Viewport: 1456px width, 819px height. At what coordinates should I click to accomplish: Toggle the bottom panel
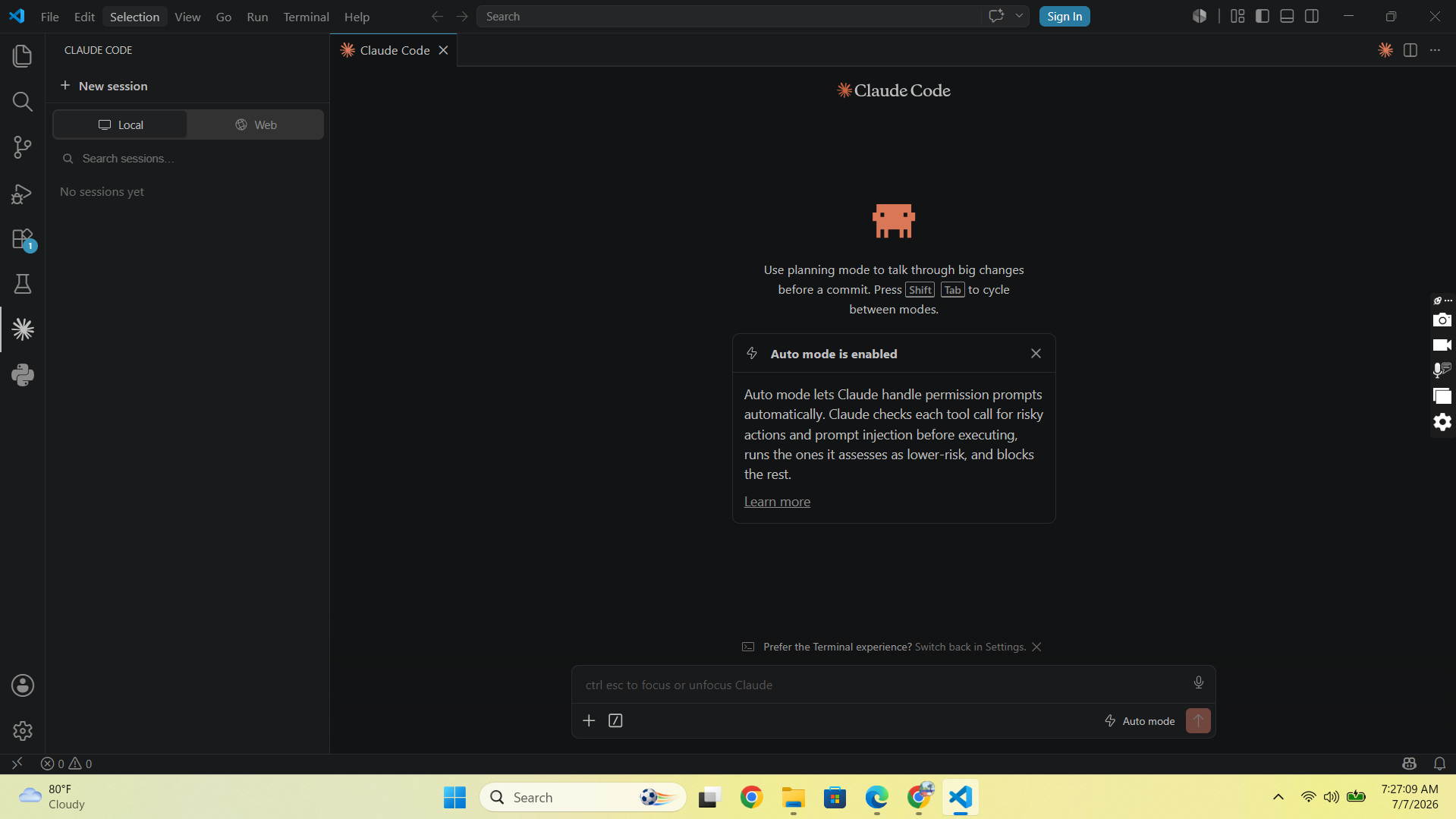tap(1287, 16)
